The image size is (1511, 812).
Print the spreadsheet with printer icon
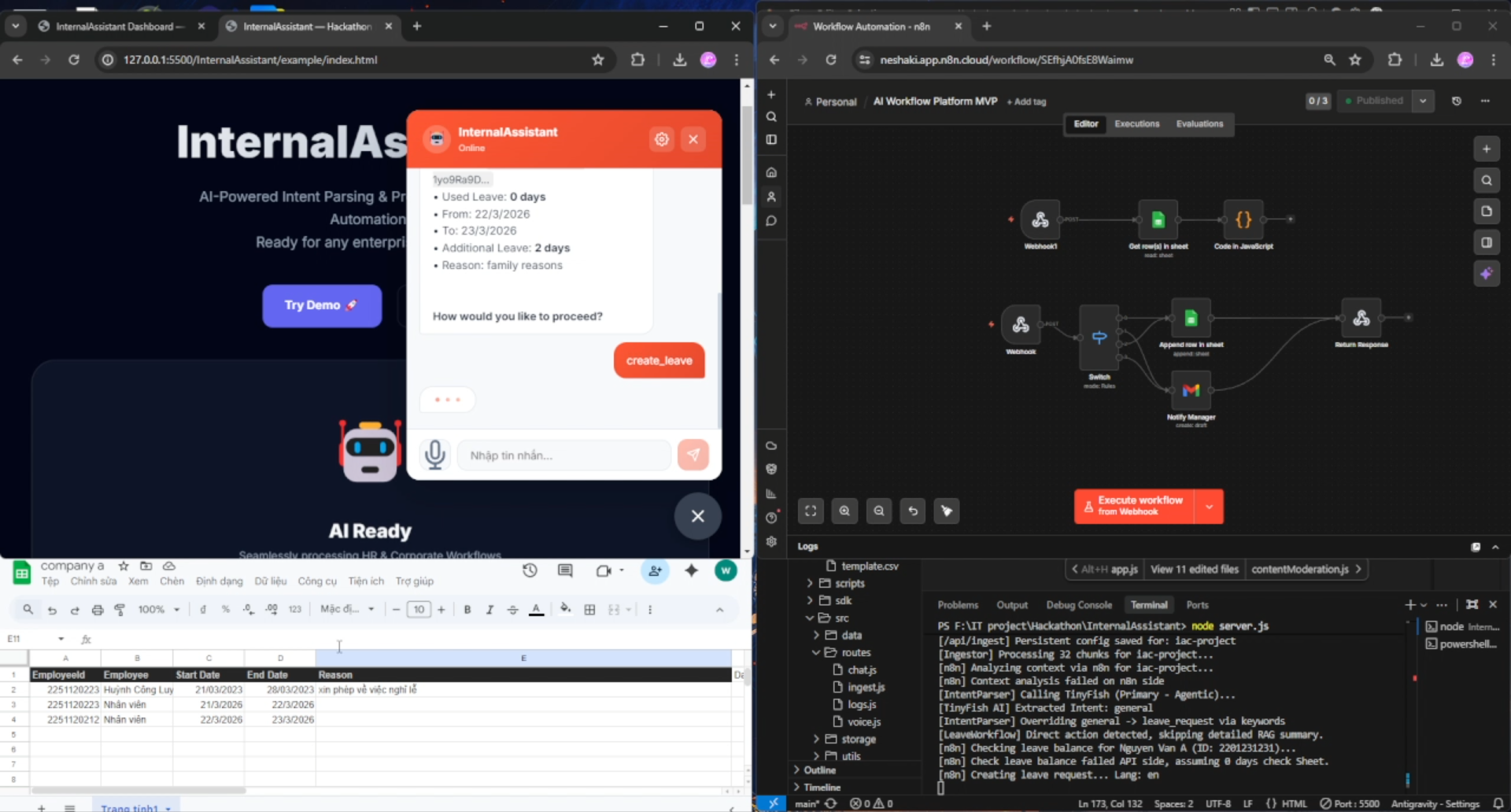[98, 610]
